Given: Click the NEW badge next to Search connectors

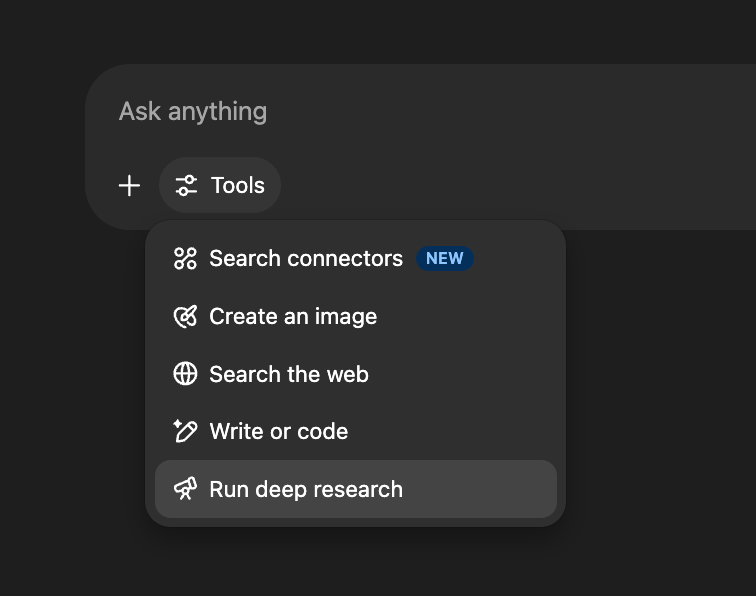Looking at the screenshot, I should pos(444,259).
